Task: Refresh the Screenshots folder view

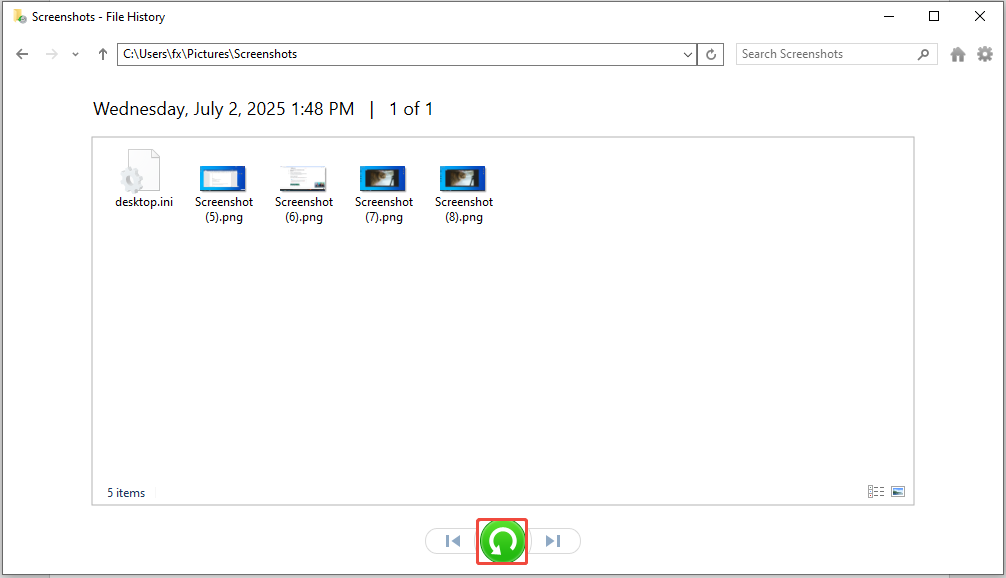Action: coord(710,54)
